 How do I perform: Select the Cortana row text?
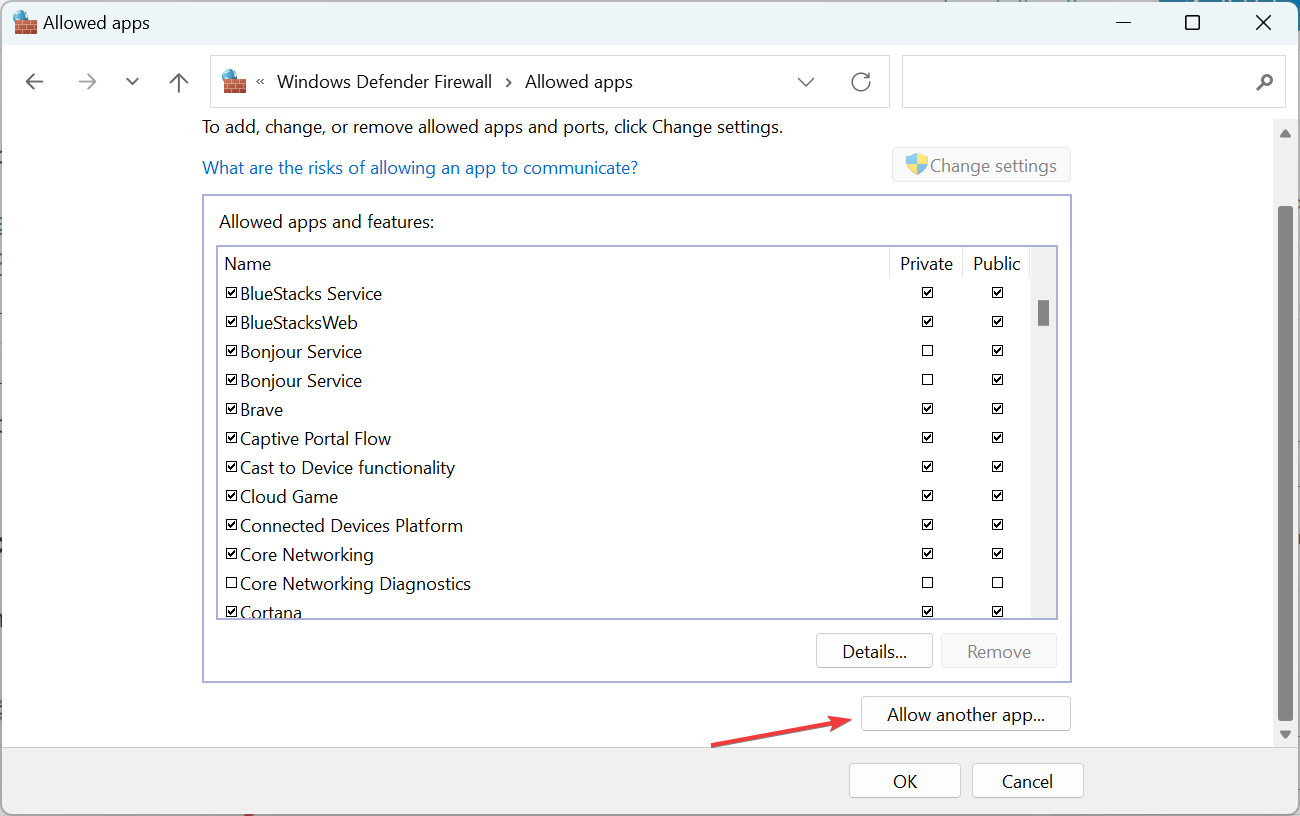tap(271, 611)
